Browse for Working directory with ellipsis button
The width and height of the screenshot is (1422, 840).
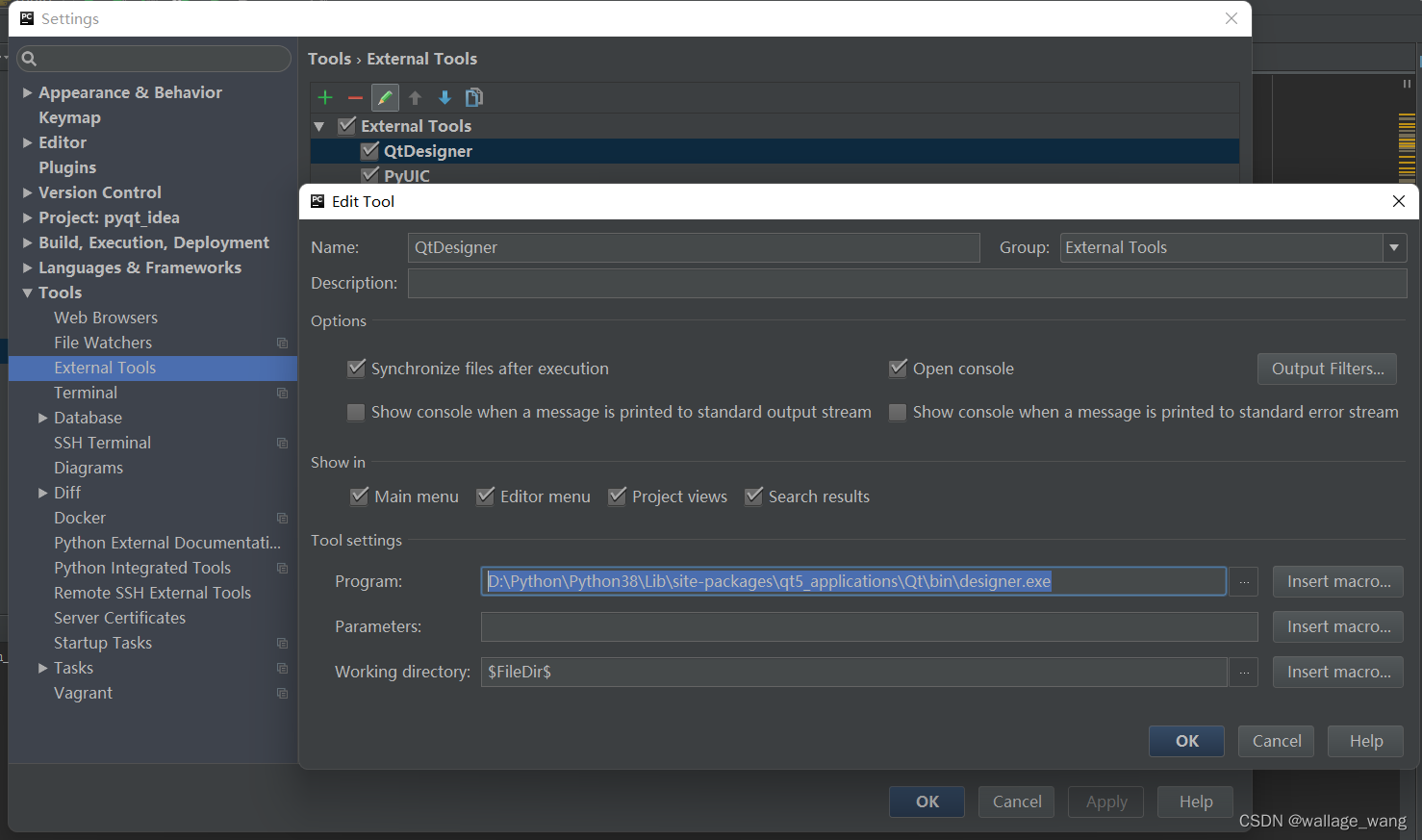pos(1244,672)
